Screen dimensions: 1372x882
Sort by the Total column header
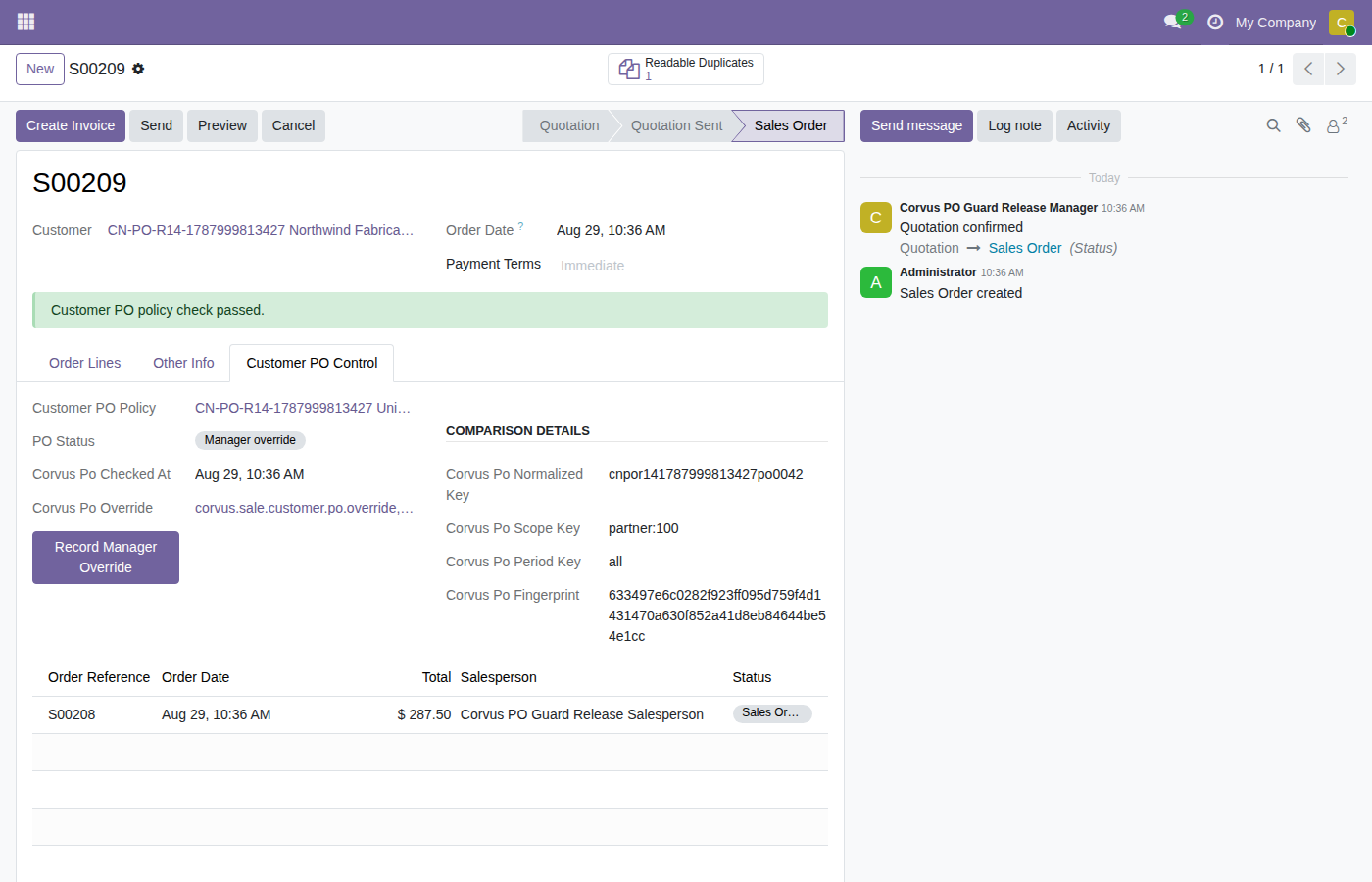pyautogui.click(x=436, y=677)
